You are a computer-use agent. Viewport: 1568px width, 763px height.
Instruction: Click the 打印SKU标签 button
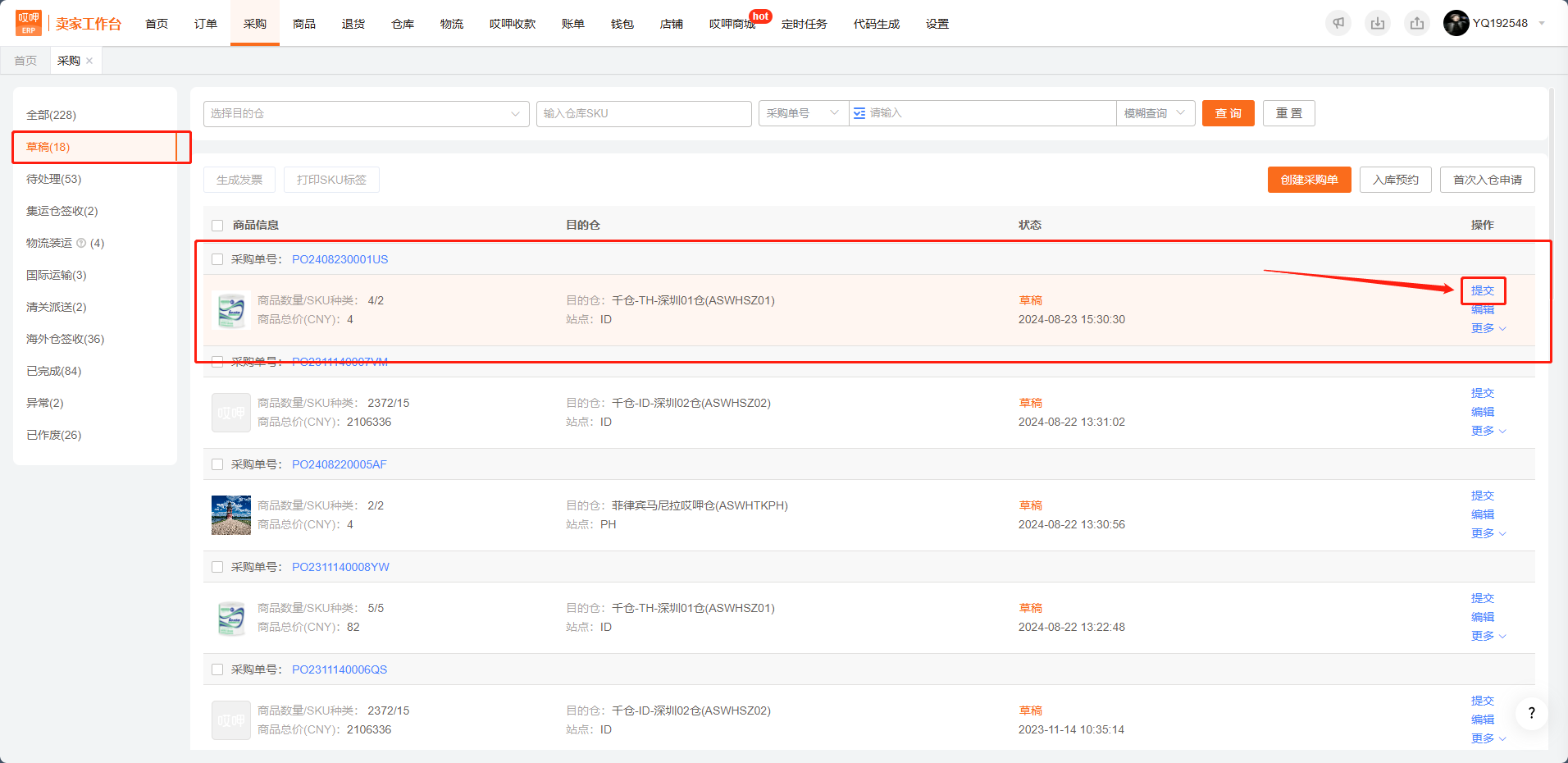click(x=331, y=180)
